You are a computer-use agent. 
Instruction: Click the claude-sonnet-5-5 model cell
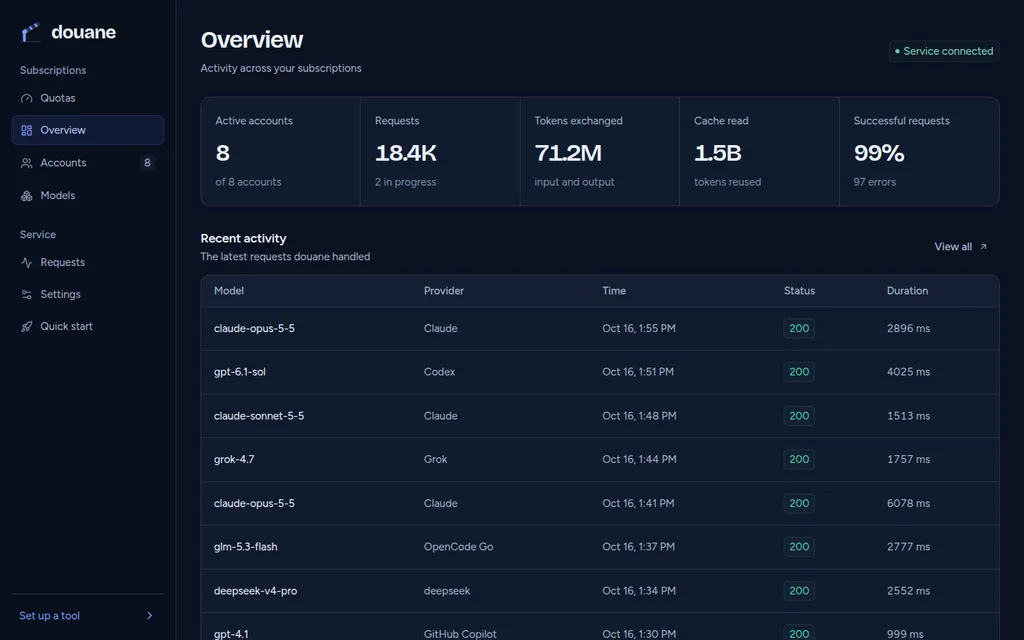pos(259,416)
